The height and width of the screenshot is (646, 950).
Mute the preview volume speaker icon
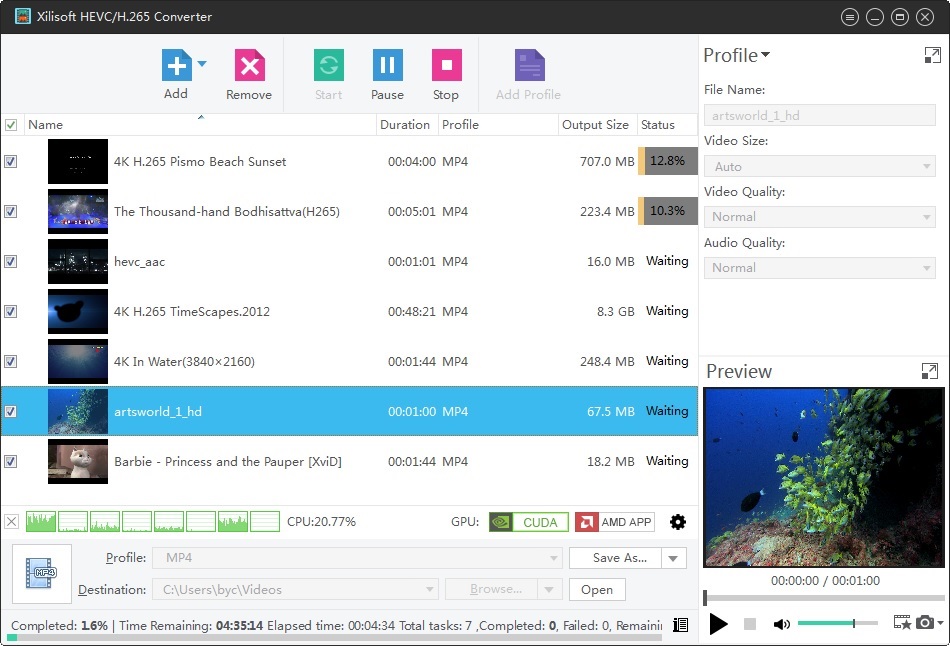click(x=781, y=624)
